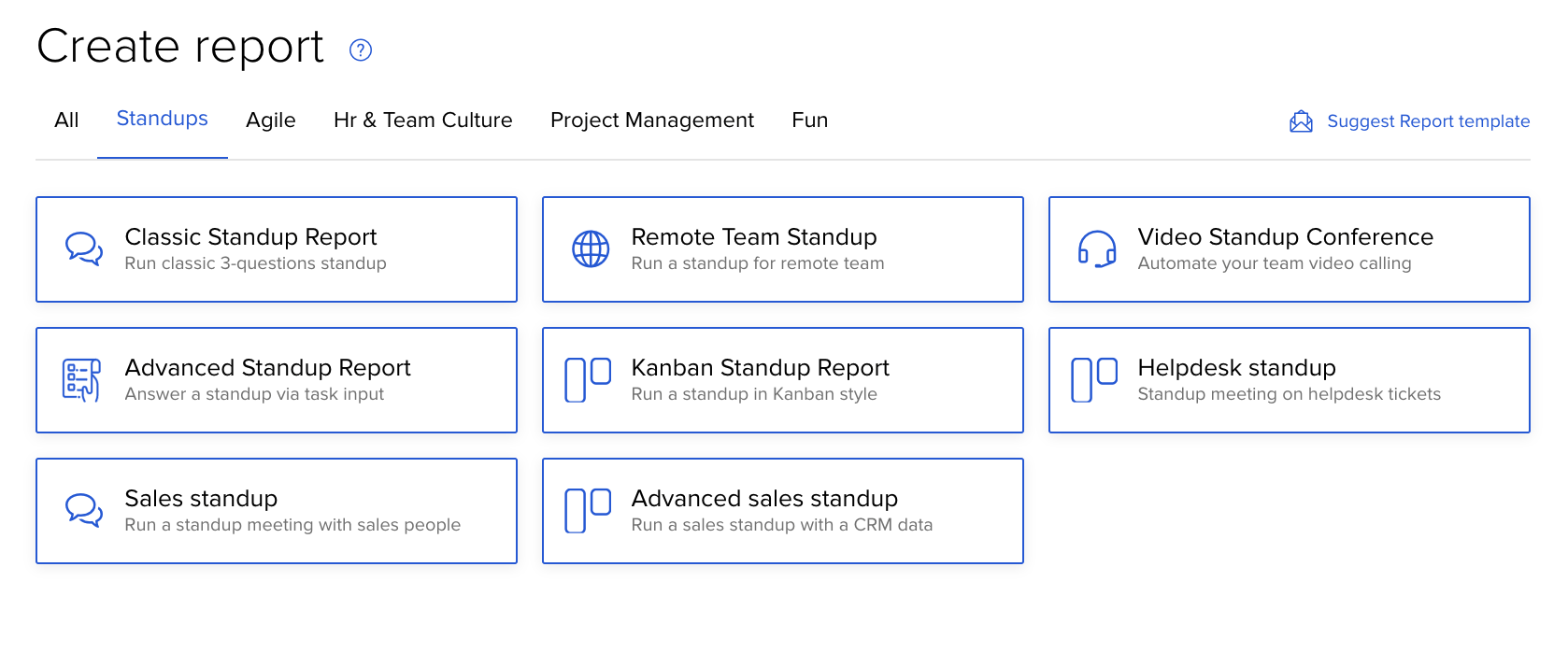Click the Suggest Report template link

[x=1428, y=121]
